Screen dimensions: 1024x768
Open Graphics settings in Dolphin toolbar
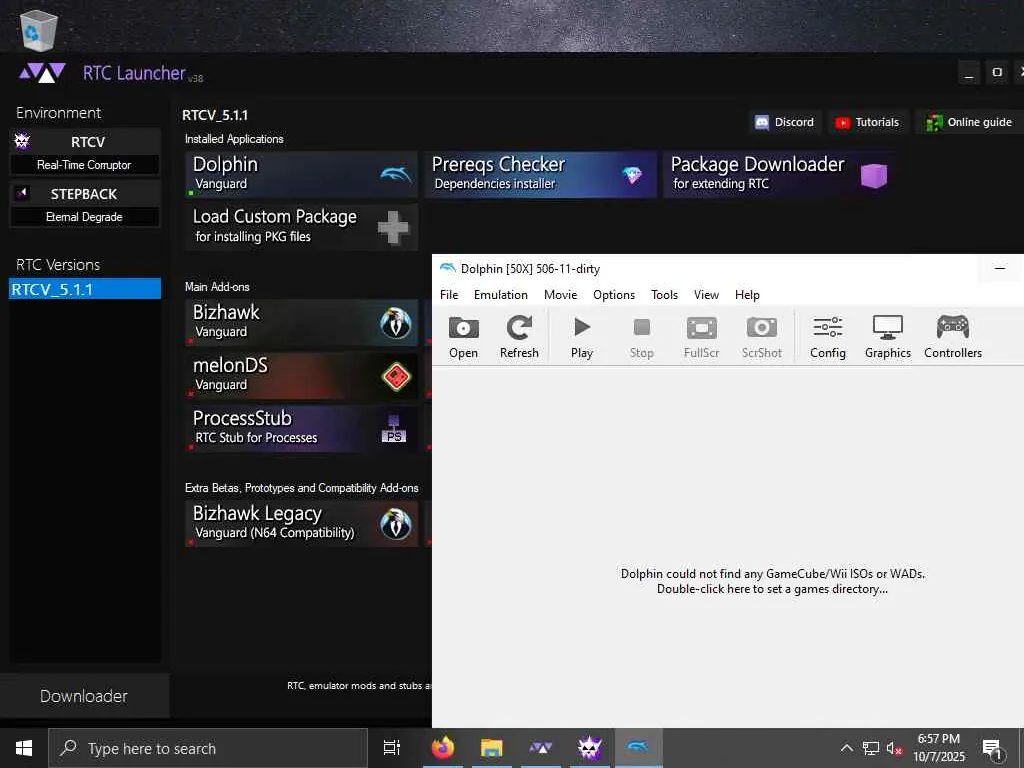click(888, 336)
